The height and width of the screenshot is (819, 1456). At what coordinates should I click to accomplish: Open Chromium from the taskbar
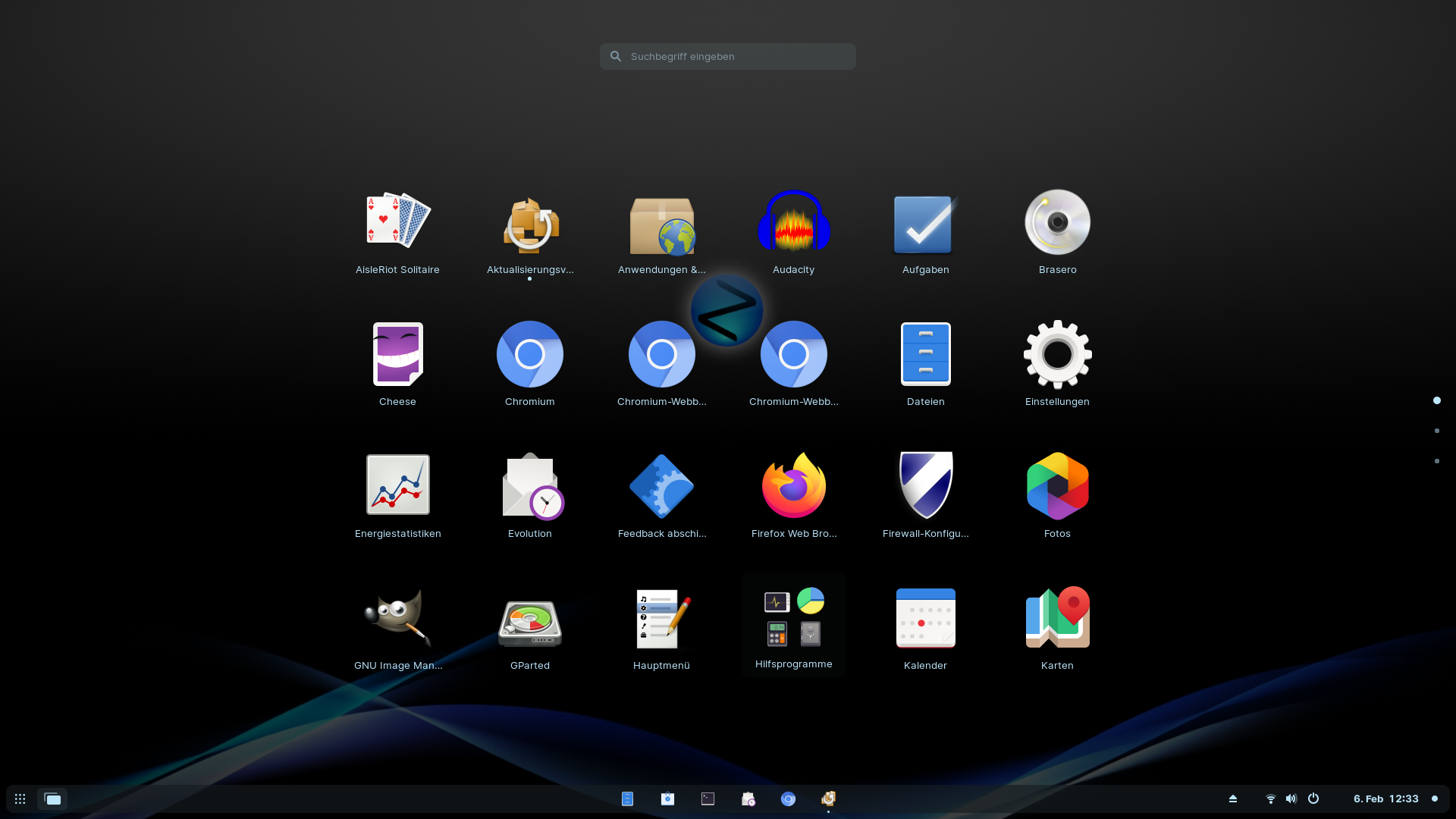788,799
